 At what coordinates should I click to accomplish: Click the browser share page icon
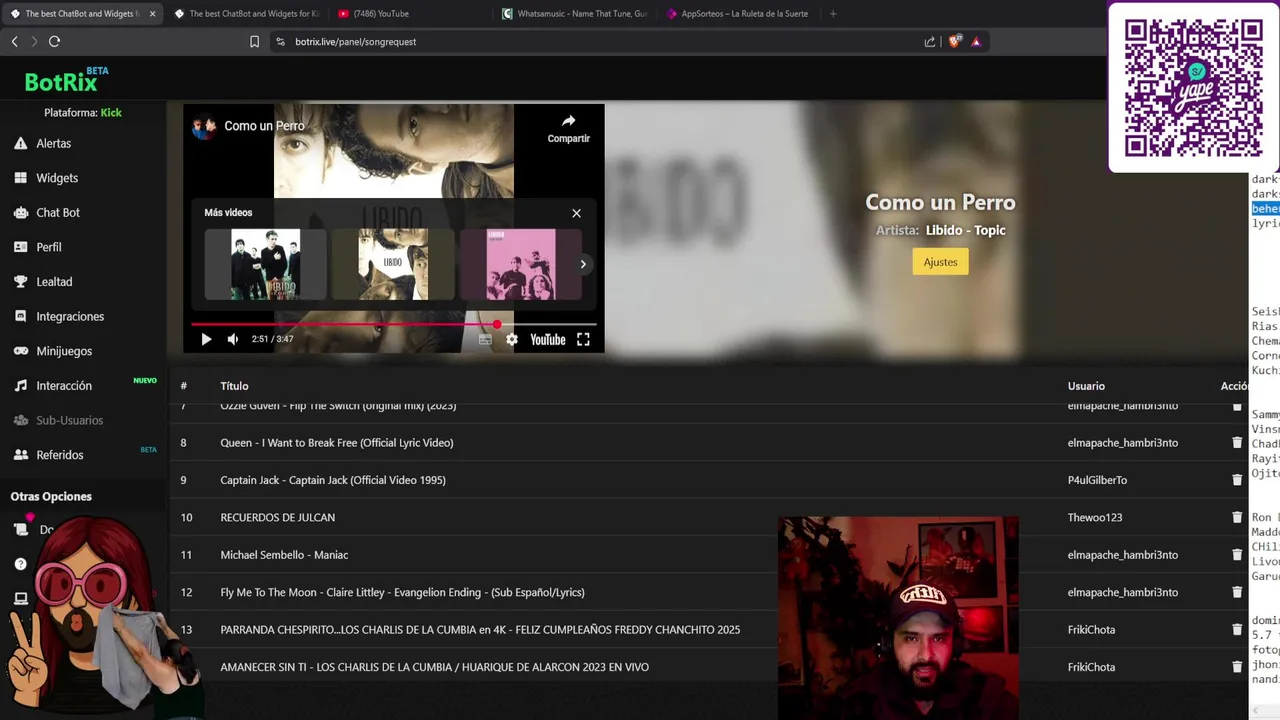930,41
